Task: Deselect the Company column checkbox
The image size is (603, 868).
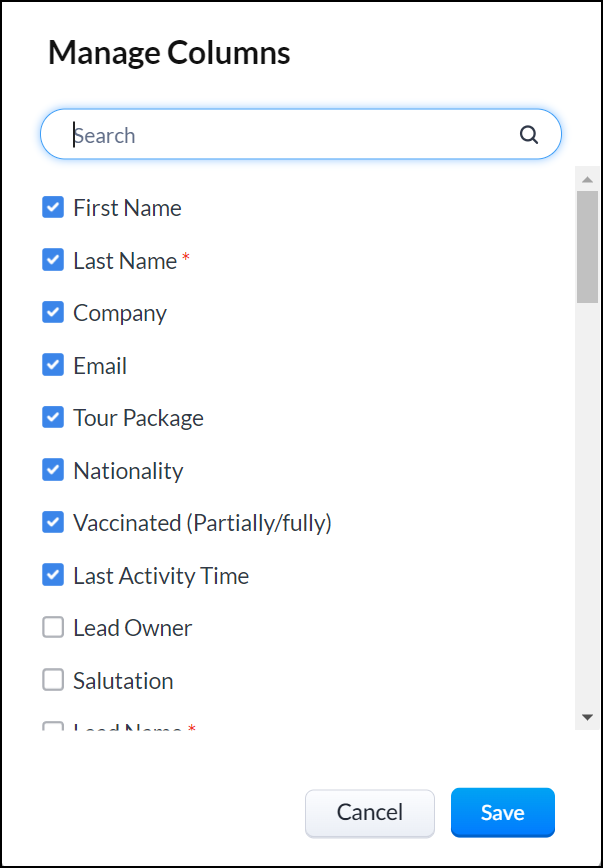Action: point(53,312)
